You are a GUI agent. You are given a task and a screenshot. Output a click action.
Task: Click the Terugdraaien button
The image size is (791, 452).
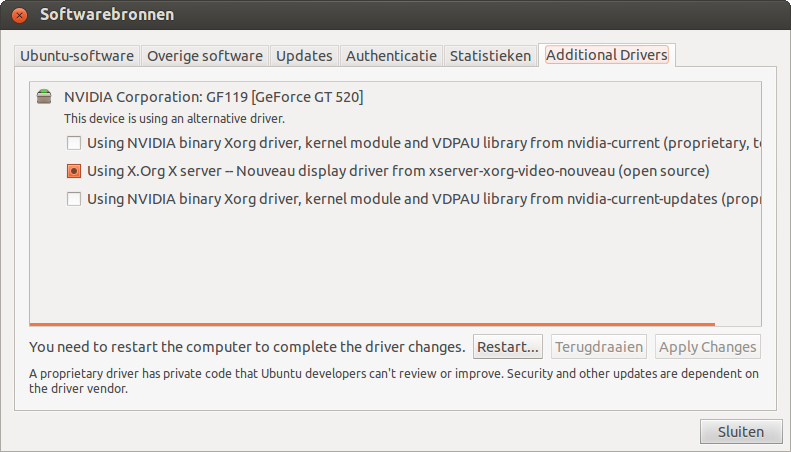[599, 347]
